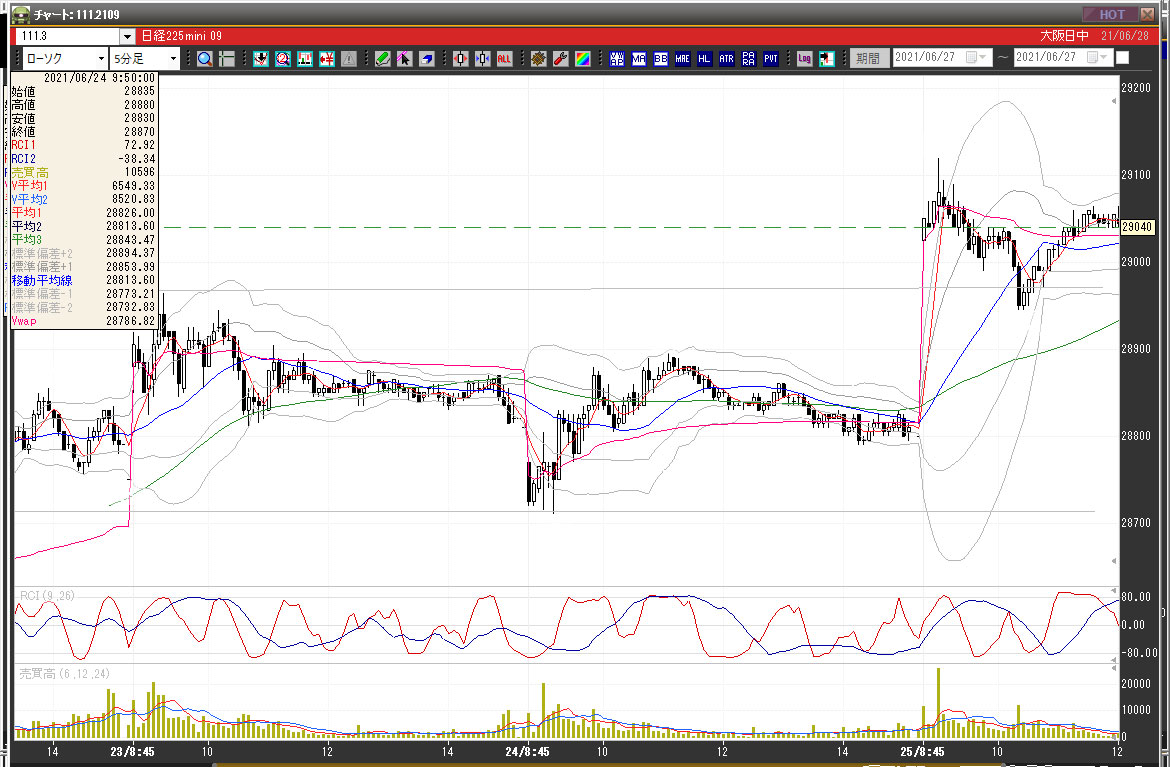This screenshot has width=1170, height=767.
Task: Click the chart application icon in title bar
Action: (x=21, y=14)
